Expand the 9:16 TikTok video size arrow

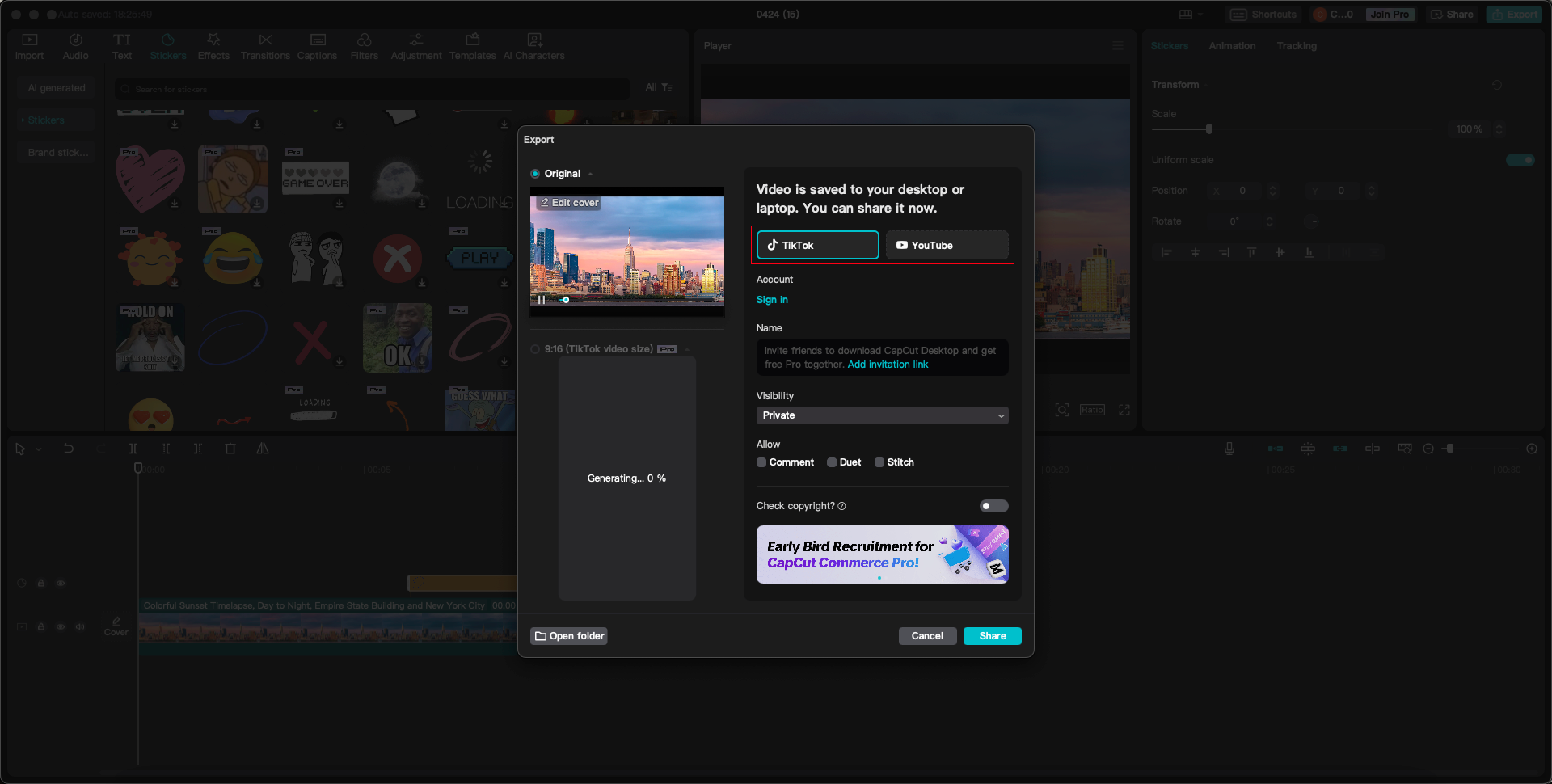(687, 350)
